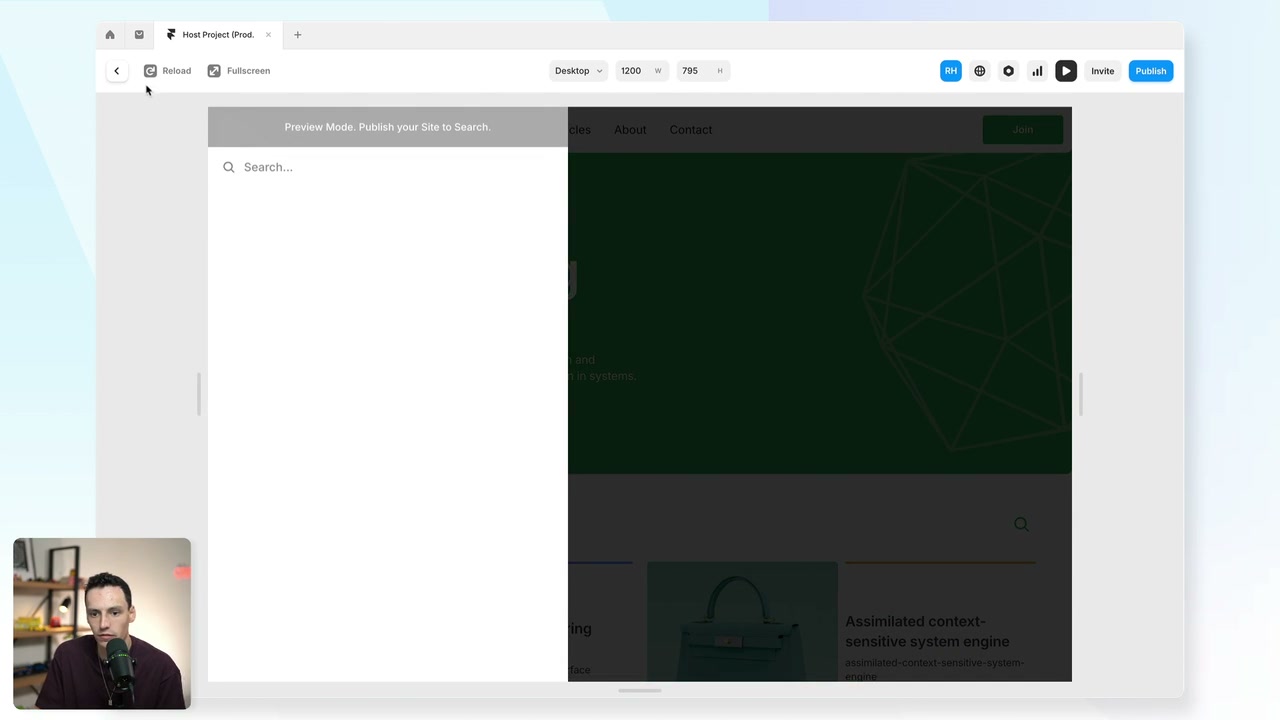Select the Host Project tab
1280x720 pixels.
coord(218,35)
